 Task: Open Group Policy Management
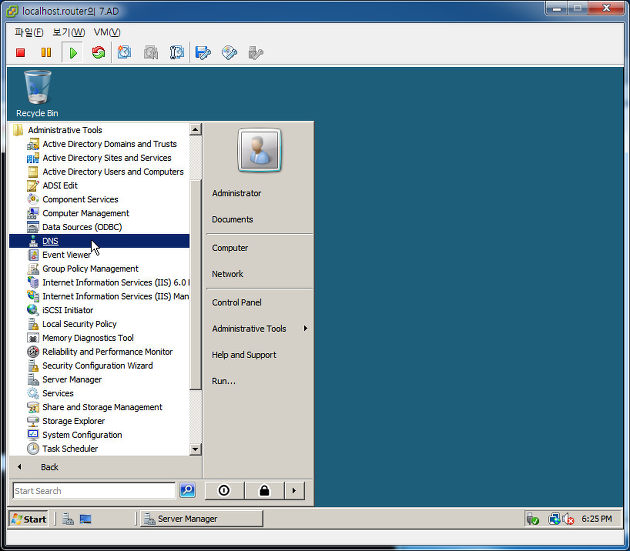point(99,269)
